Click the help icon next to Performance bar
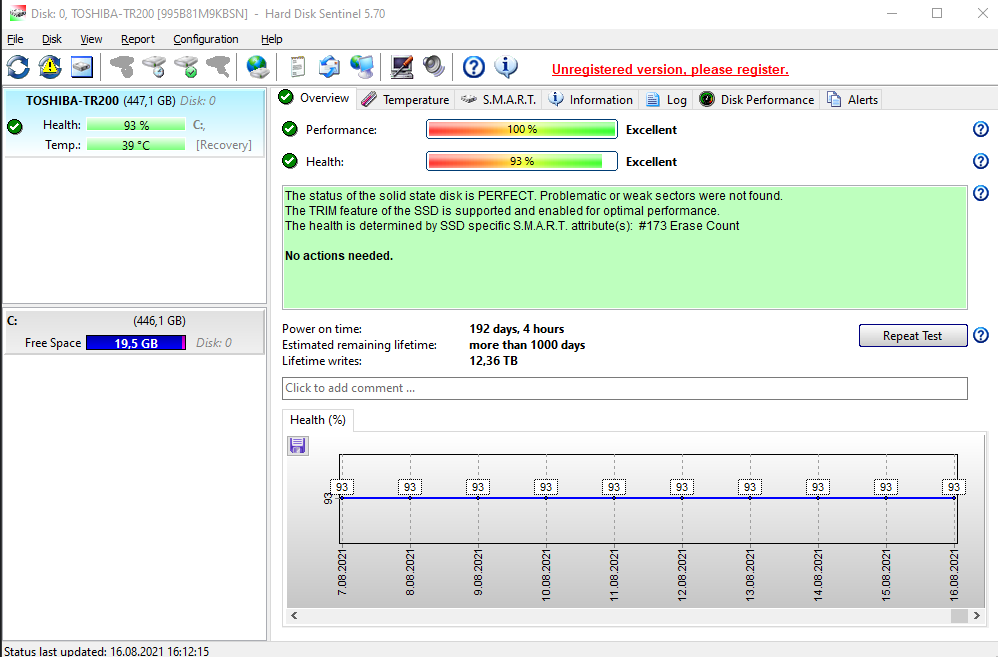Screen dimensions: 998x657 click(980, 129)
